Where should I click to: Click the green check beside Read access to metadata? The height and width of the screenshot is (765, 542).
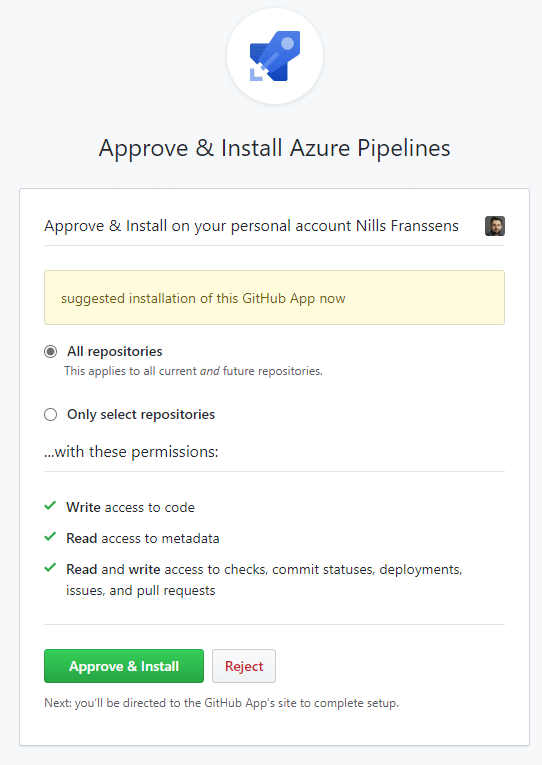coord(50,537)
